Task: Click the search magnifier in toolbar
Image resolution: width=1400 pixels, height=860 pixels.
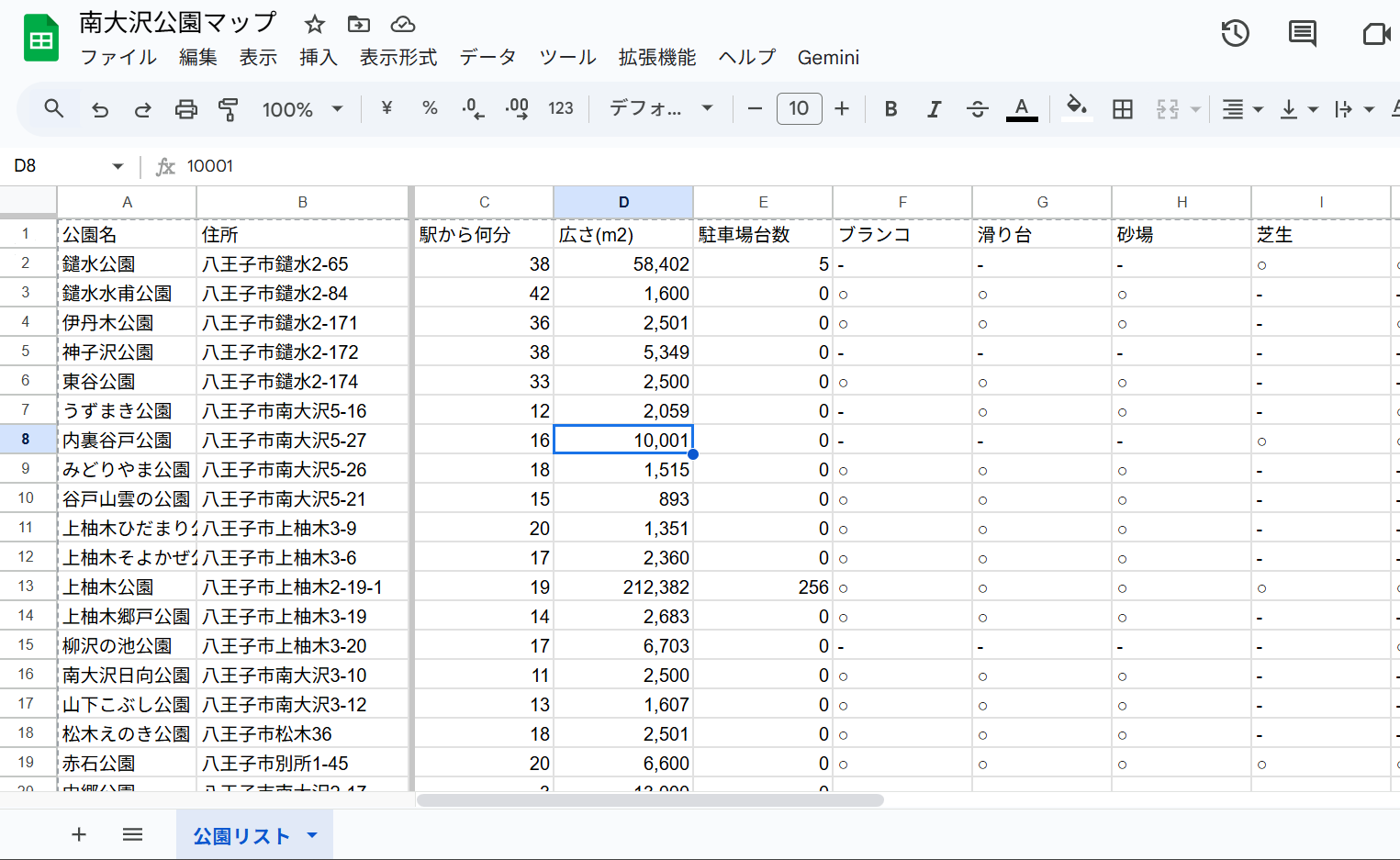Action: coord(54,108)
